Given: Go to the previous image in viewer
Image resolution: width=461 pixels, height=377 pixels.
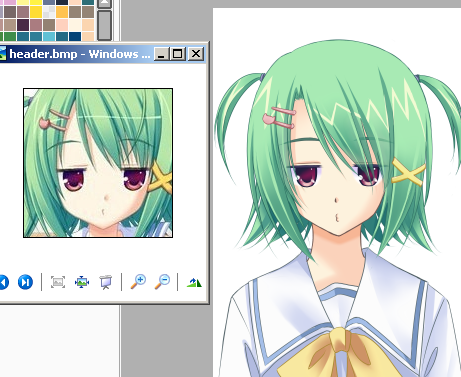Looking at the screenshot, I should (4, 282).
